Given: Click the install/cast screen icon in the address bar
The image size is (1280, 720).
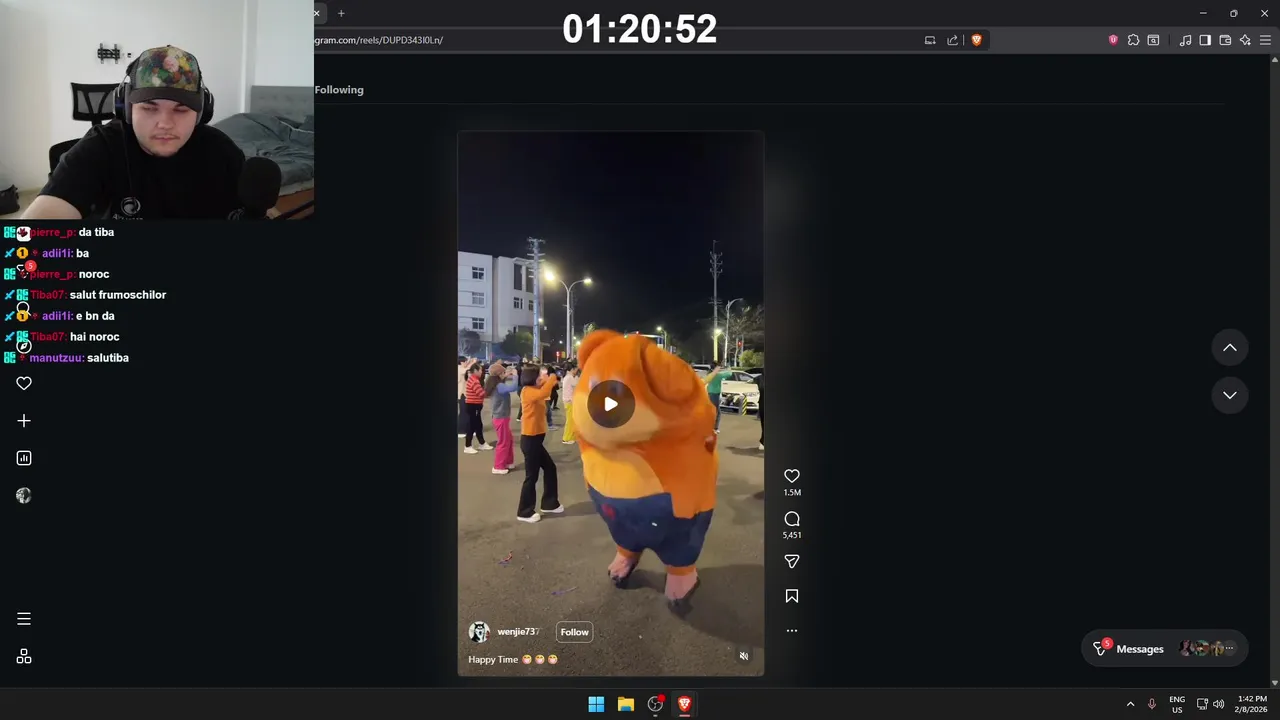Looking at the screenshot, I should (930, 40).
